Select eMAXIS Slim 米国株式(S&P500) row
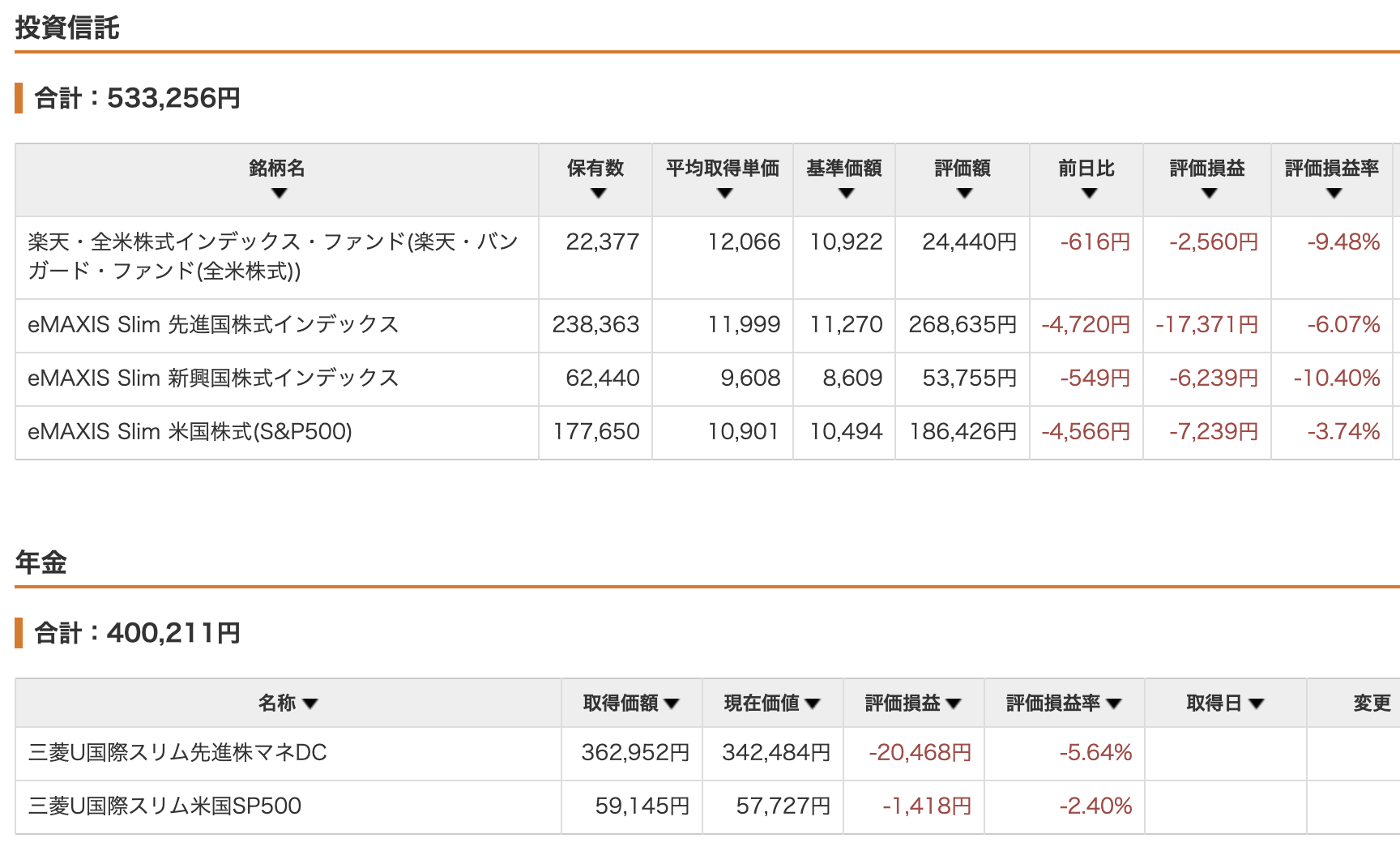This screenshot has height=851, width=1400. click(x=190, y=432)
